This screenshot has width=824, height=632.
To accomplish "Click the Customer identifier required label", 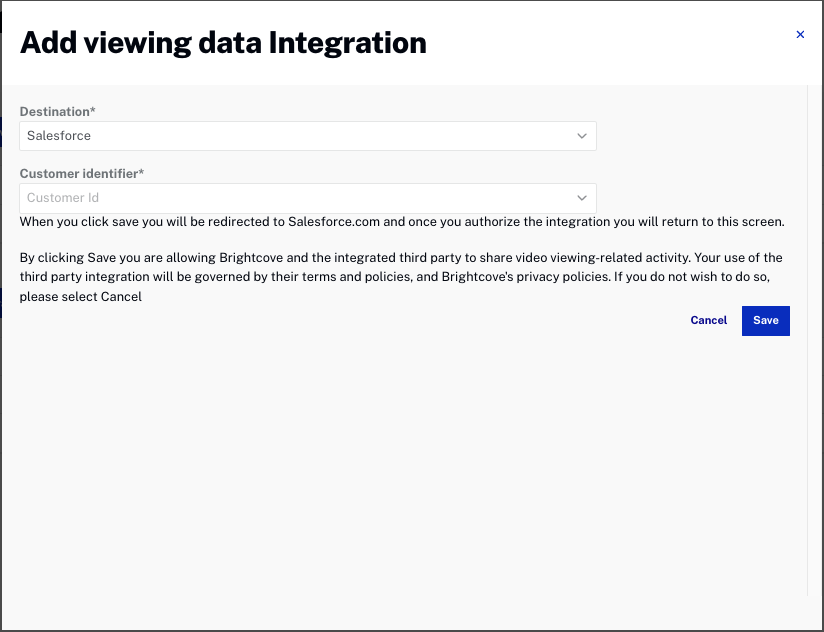I will (80, 173).
